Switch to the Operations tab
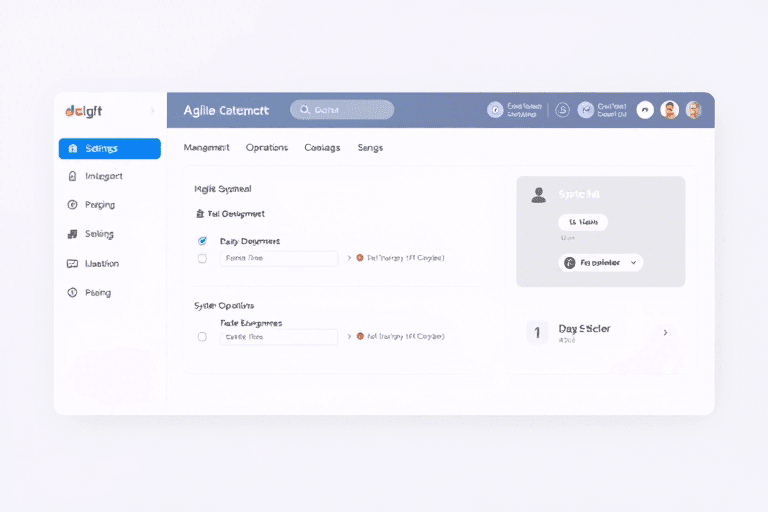 point(267,148)
